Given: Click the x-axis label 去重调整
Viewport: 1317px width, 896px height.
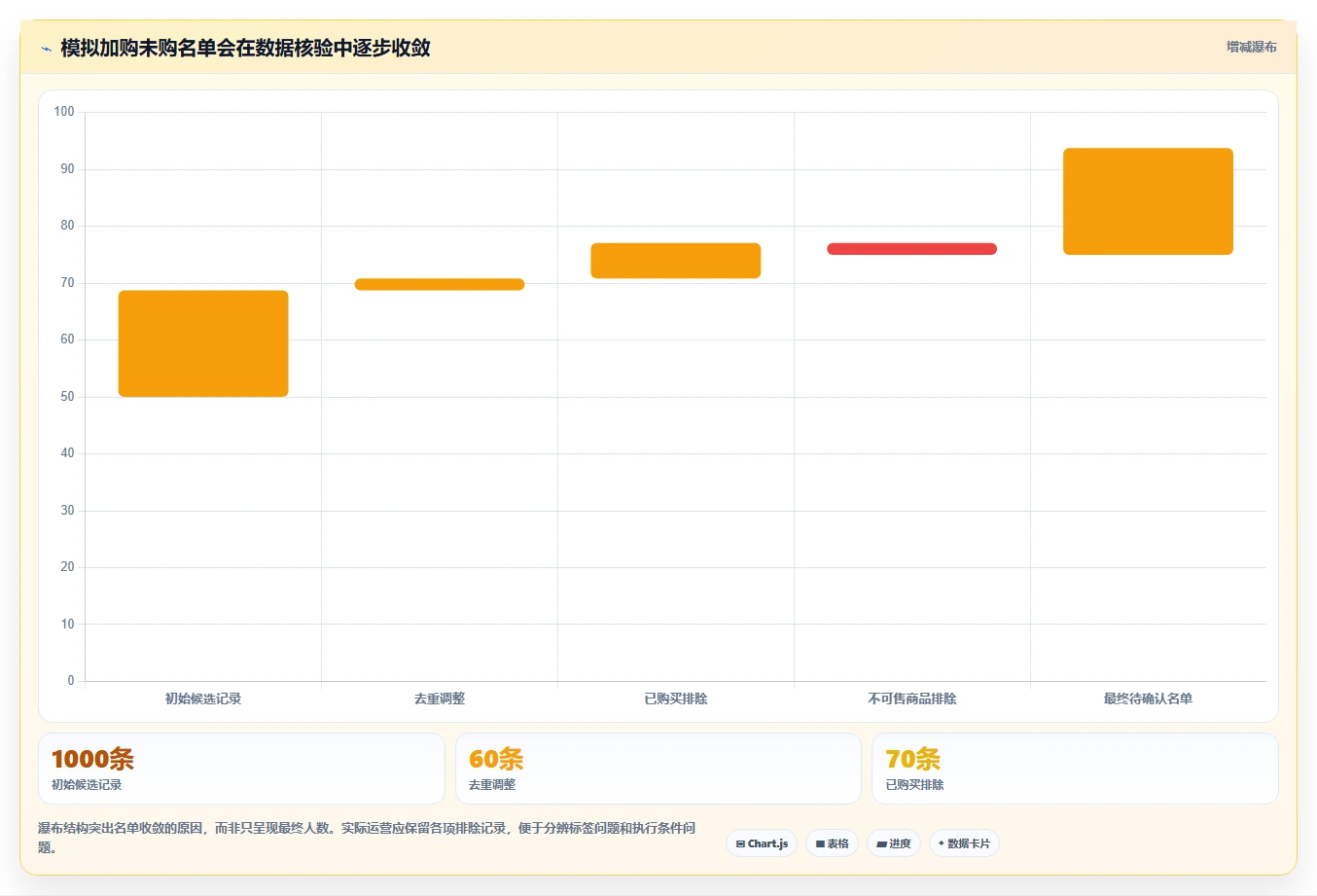Looking at the screenshot, I should [440, 699].
